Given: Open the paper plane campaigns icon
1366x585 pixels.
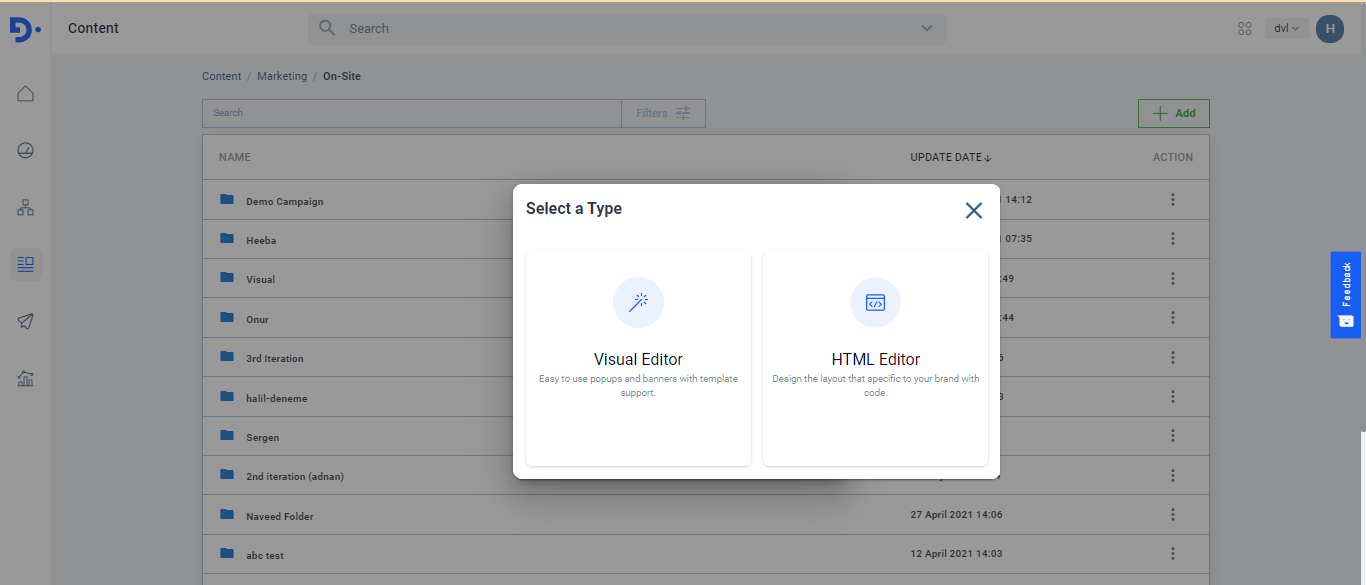Looking at the screenshot, I should coord(26,321).
